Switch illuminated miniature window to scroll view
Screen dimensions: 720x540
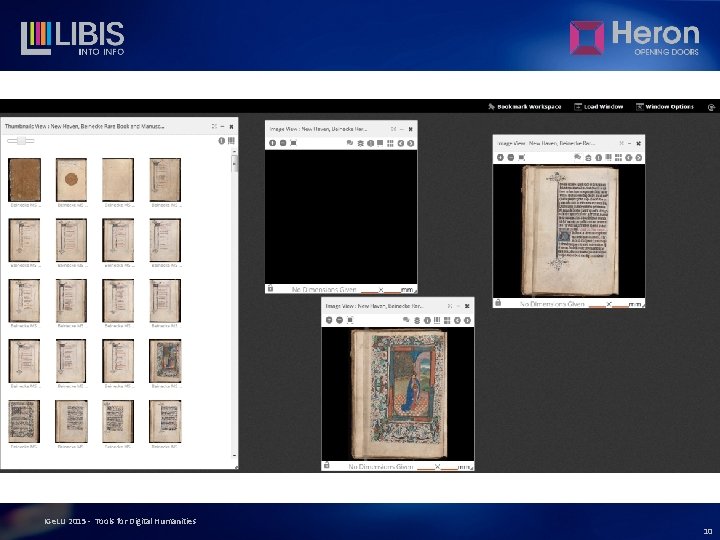(x=437, y=320)
